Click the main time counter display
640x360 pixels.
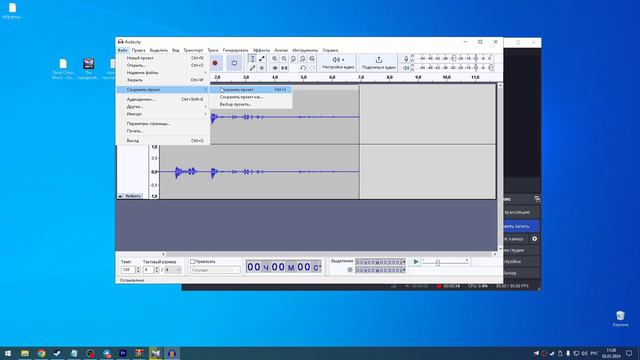pyautogui.click(x=284, y=267)
